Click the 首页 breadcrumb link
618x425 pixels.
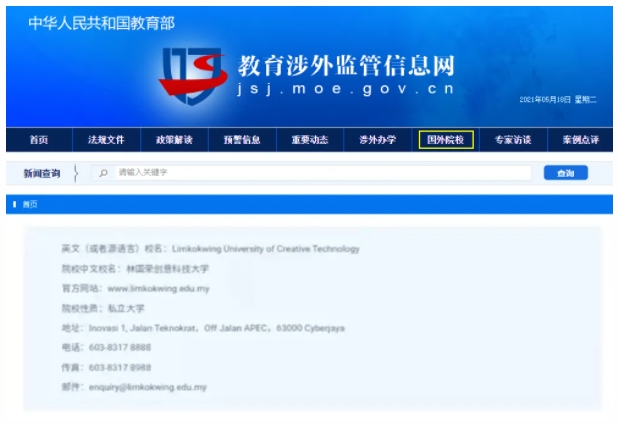(x=30, y=204)
